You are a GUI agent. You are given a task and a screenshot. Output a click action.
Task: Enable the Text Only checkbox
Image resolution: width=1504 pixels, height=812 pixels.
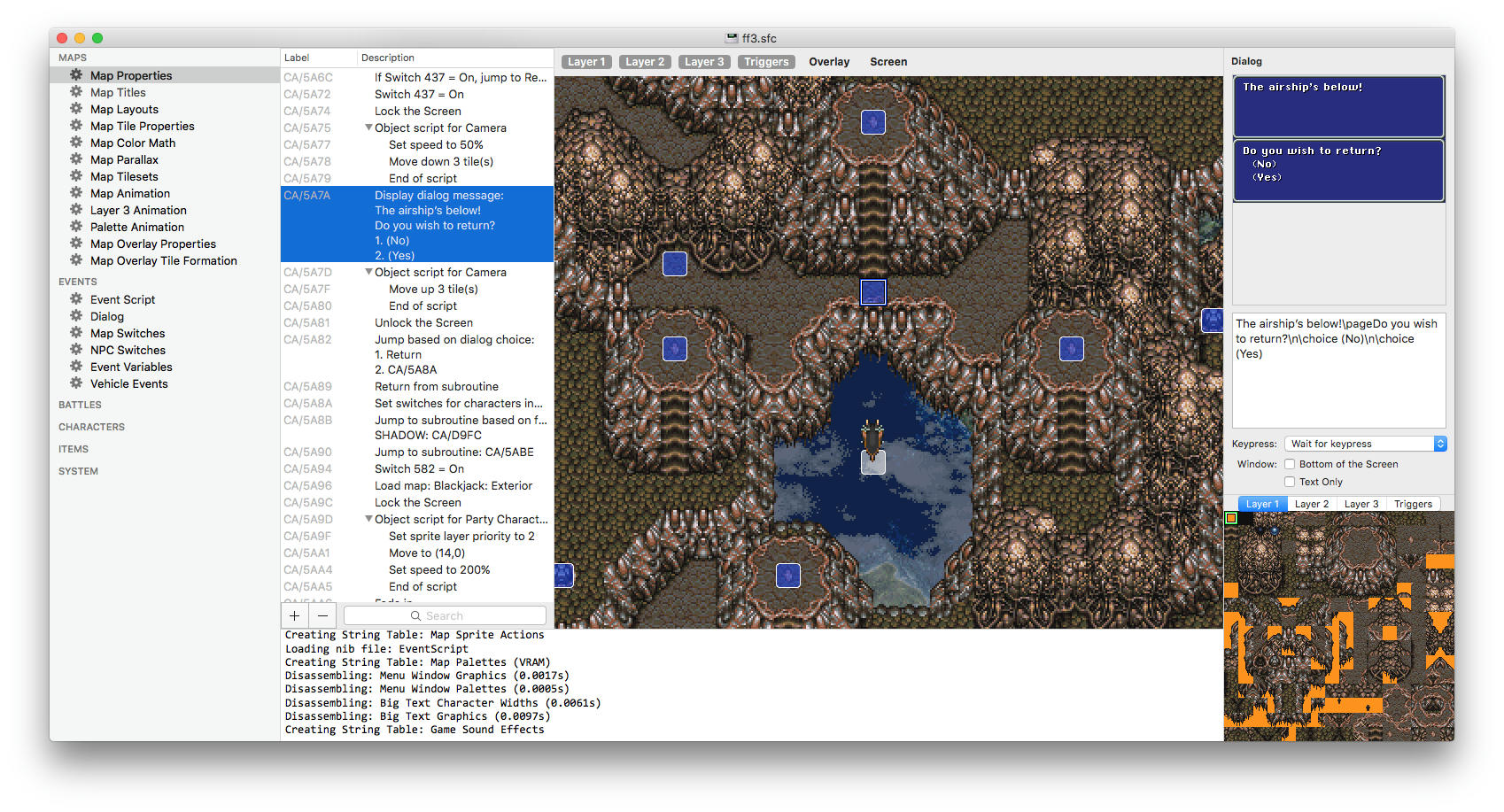[1290, 482]
